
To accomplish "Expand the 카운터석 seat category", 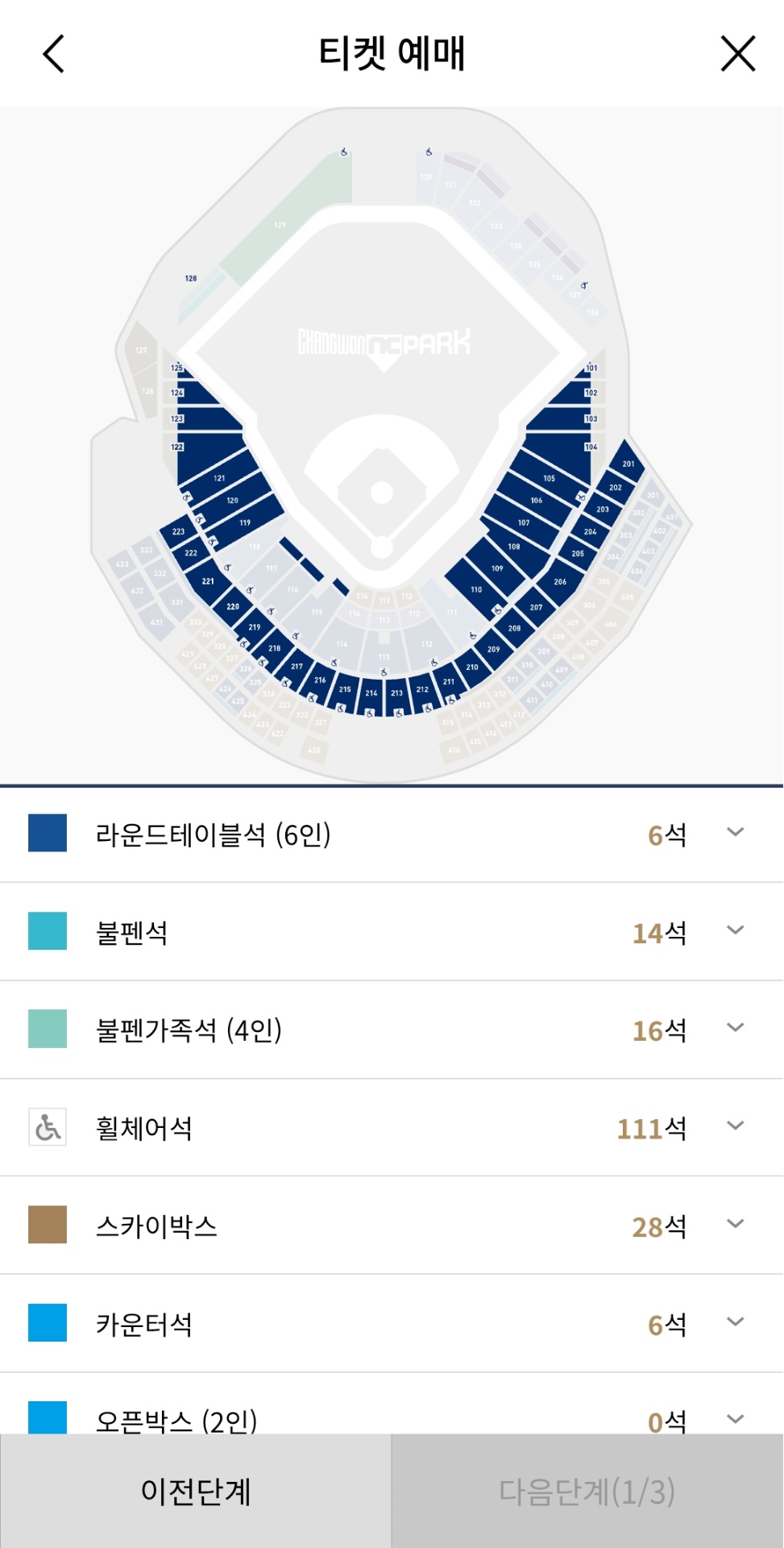I will point(735,1322).
